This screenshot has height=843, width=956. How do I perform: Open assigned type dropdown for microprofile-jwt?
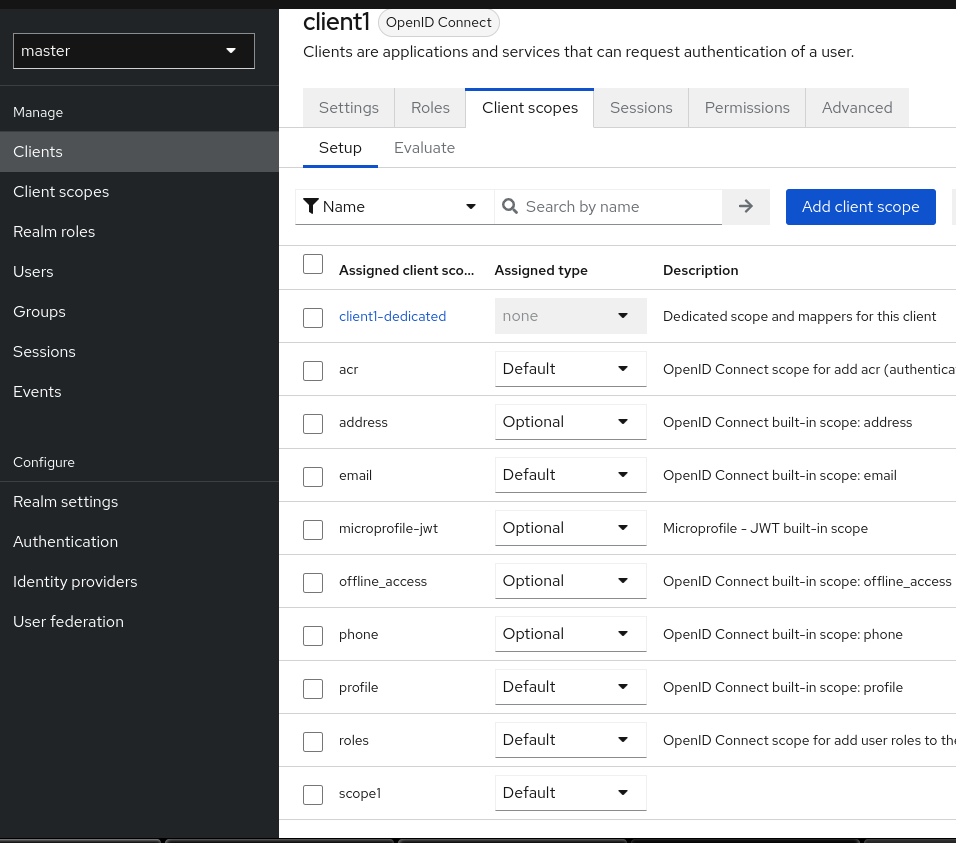point(570,528)
